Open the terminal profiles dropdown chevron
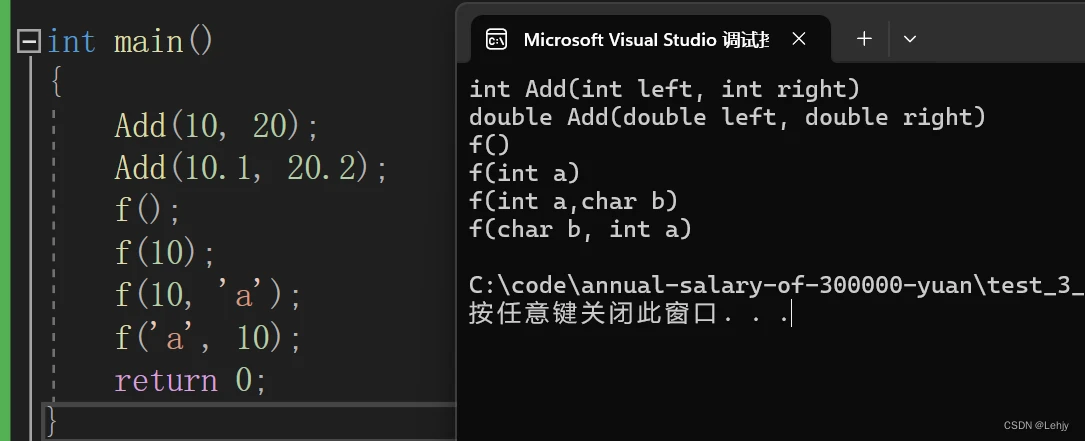 coord(909,39)
